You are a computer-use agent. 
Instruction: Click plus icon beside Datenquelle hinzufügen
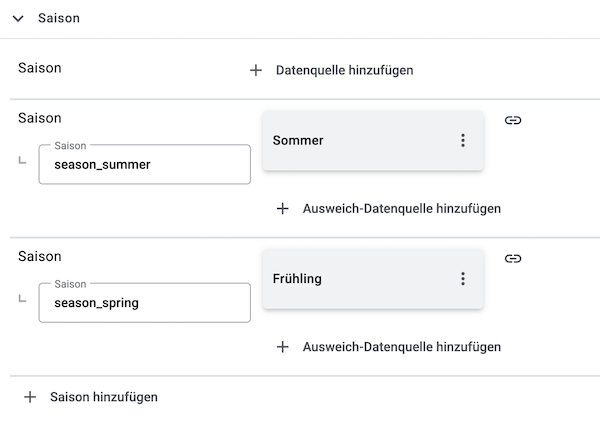[256, 70]
